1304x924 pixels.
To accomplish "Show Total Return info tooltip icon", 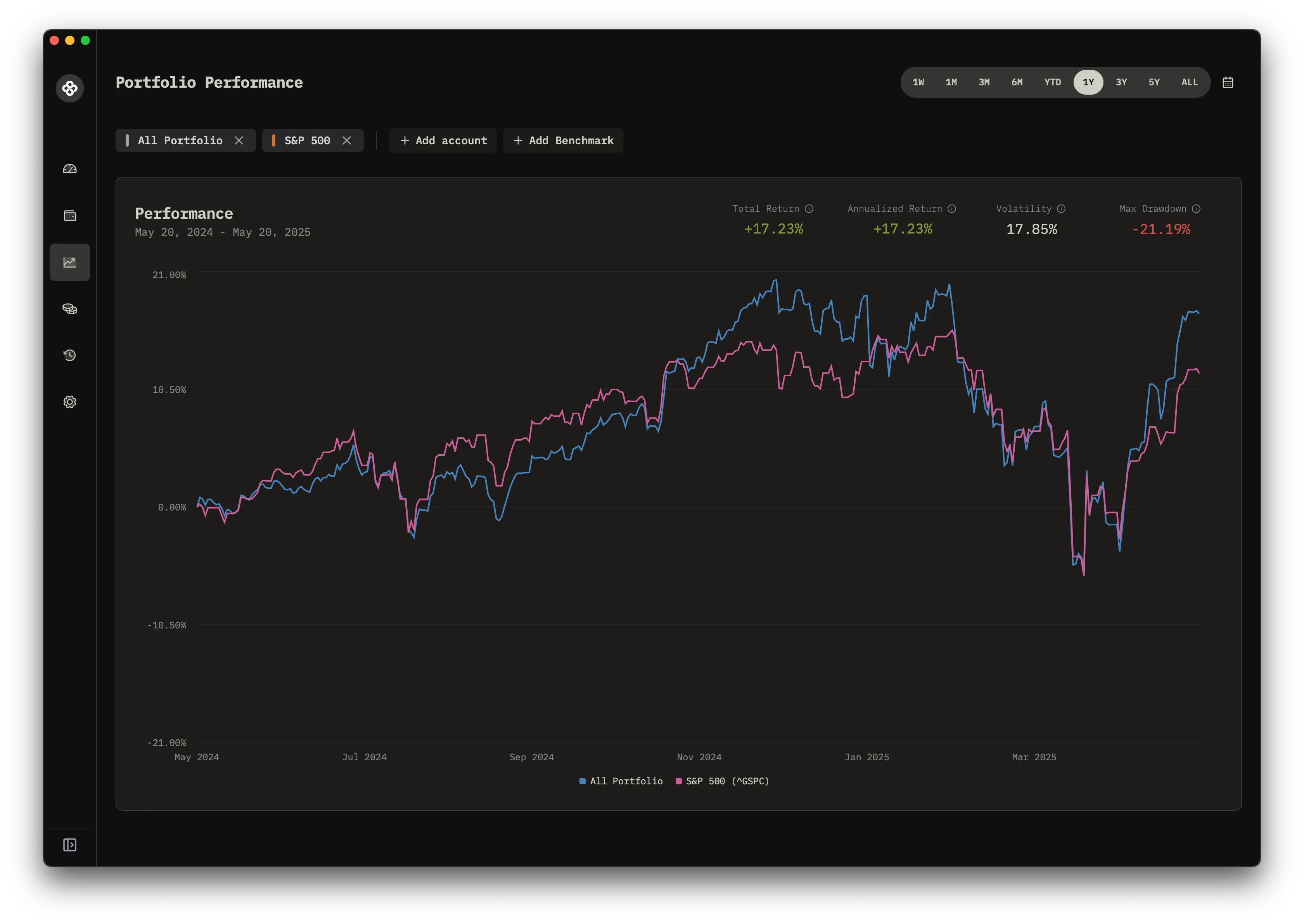I will pos(809,209).
